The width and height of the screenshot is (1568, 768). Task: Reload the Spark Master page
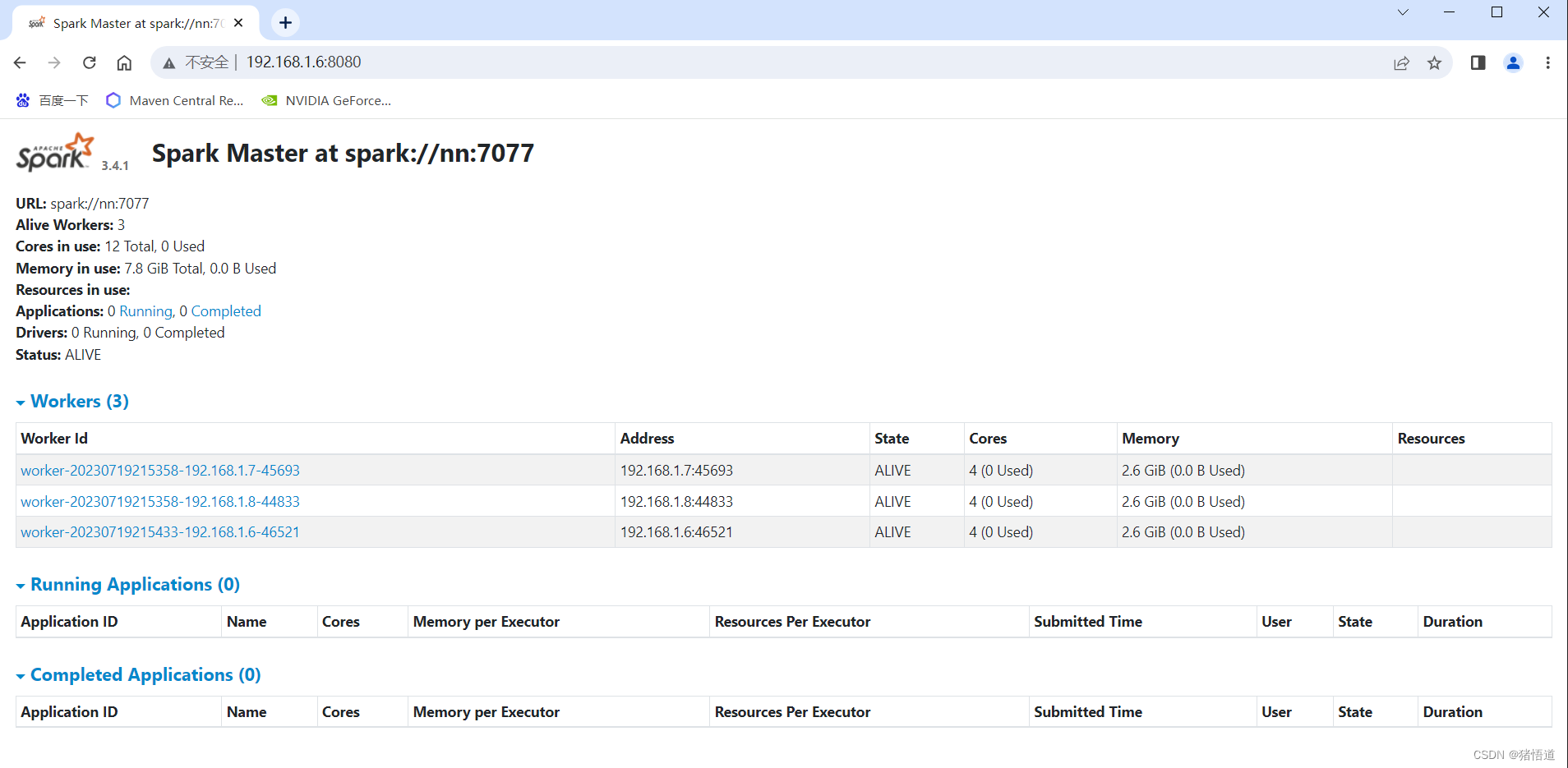[x=90, y=62]
